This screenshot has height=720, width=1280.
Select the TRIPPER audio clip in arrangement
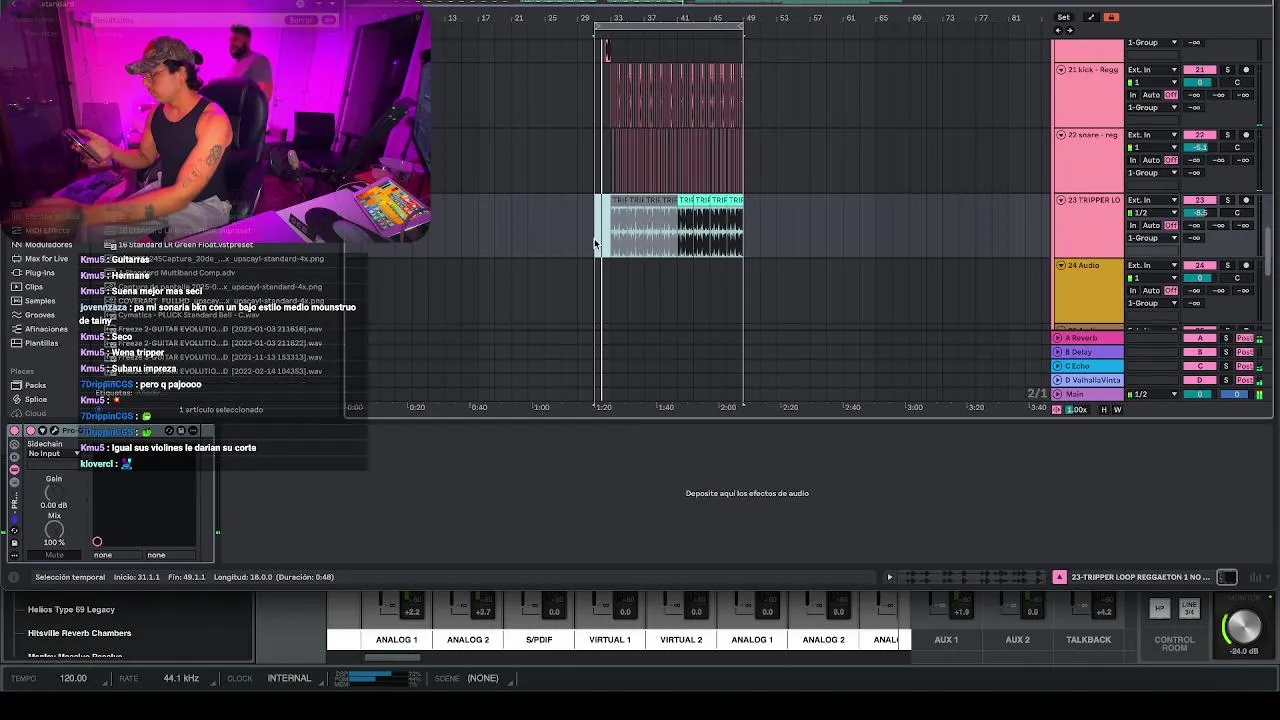676,226
